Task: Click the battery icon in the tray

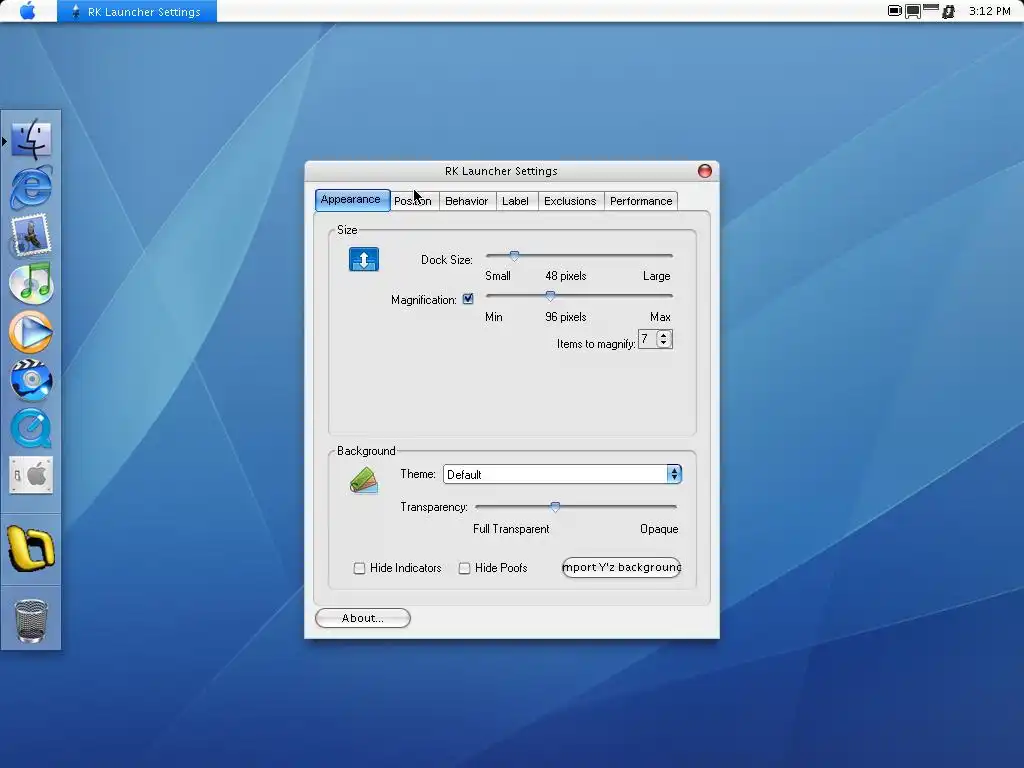Action: click(895, 10)
